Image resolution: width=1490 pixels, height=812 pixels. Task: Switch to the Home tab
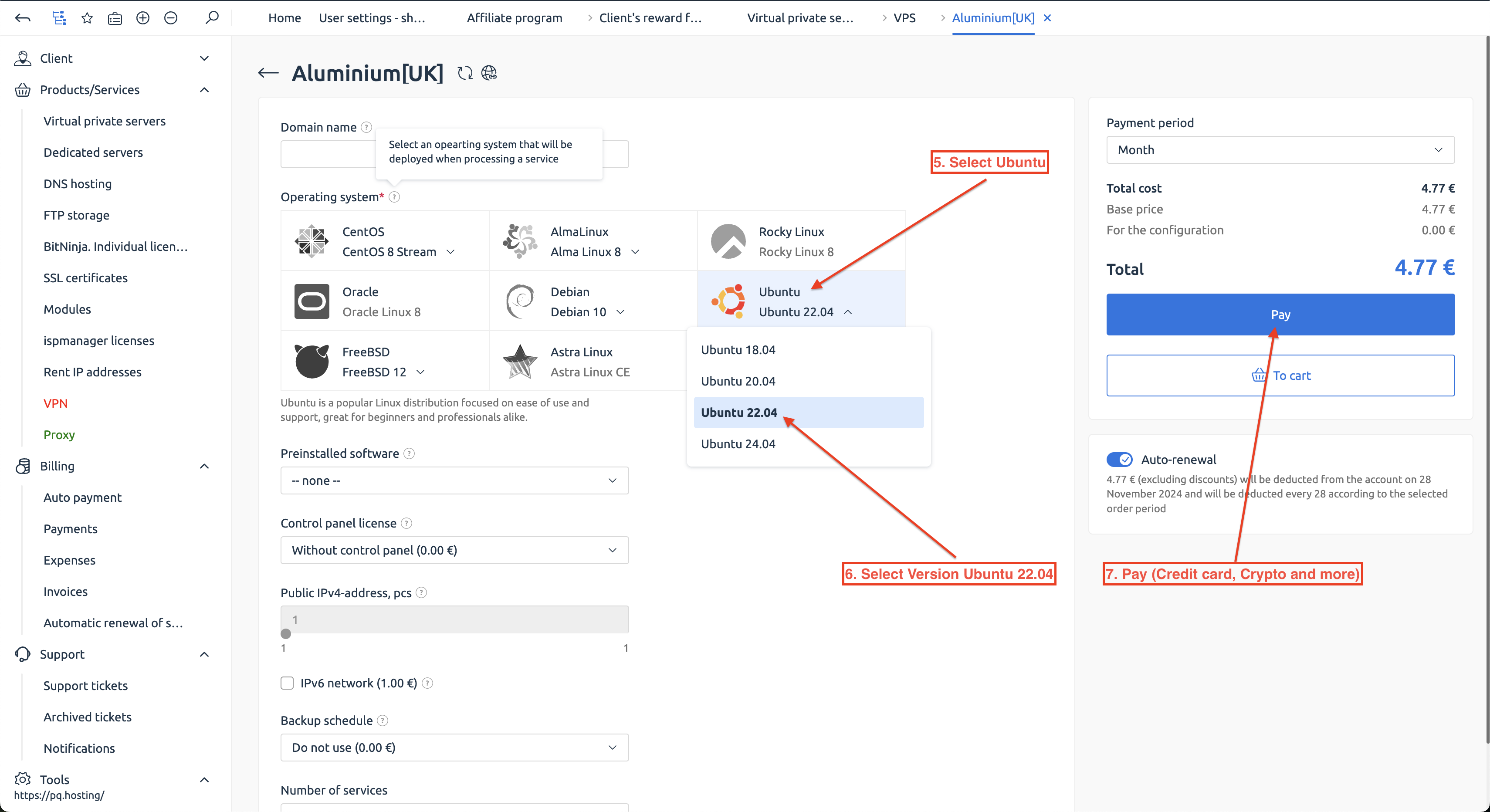(284, 18)
